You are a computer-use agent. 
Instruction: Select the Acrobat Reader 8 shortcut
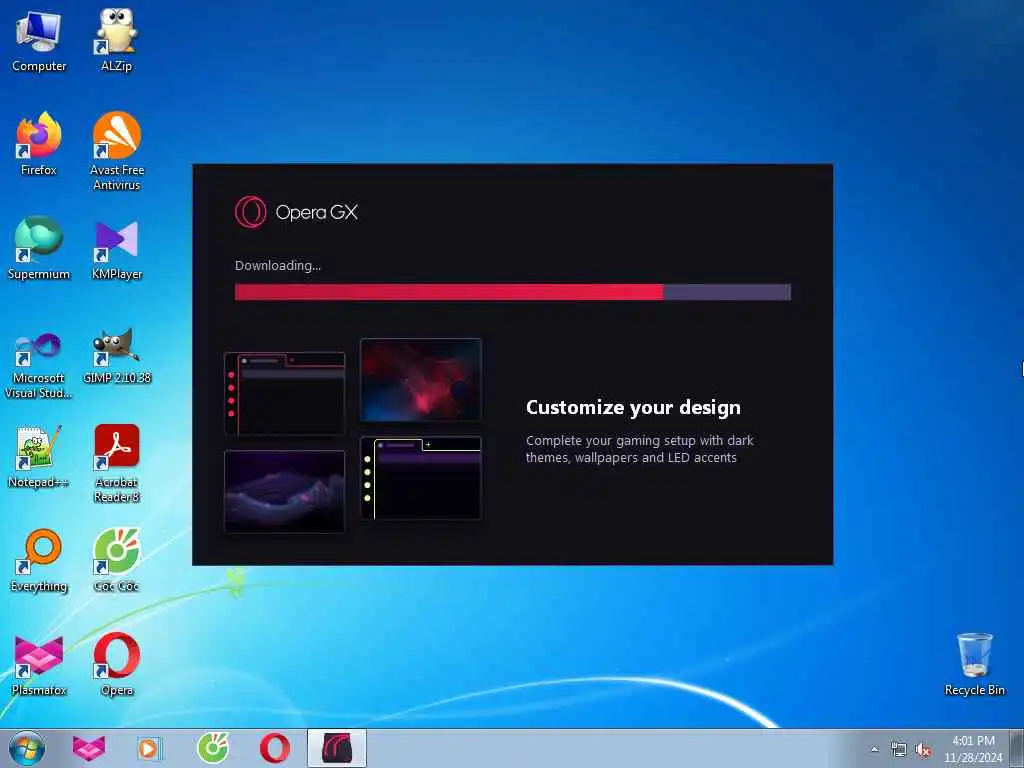point(116,463)
